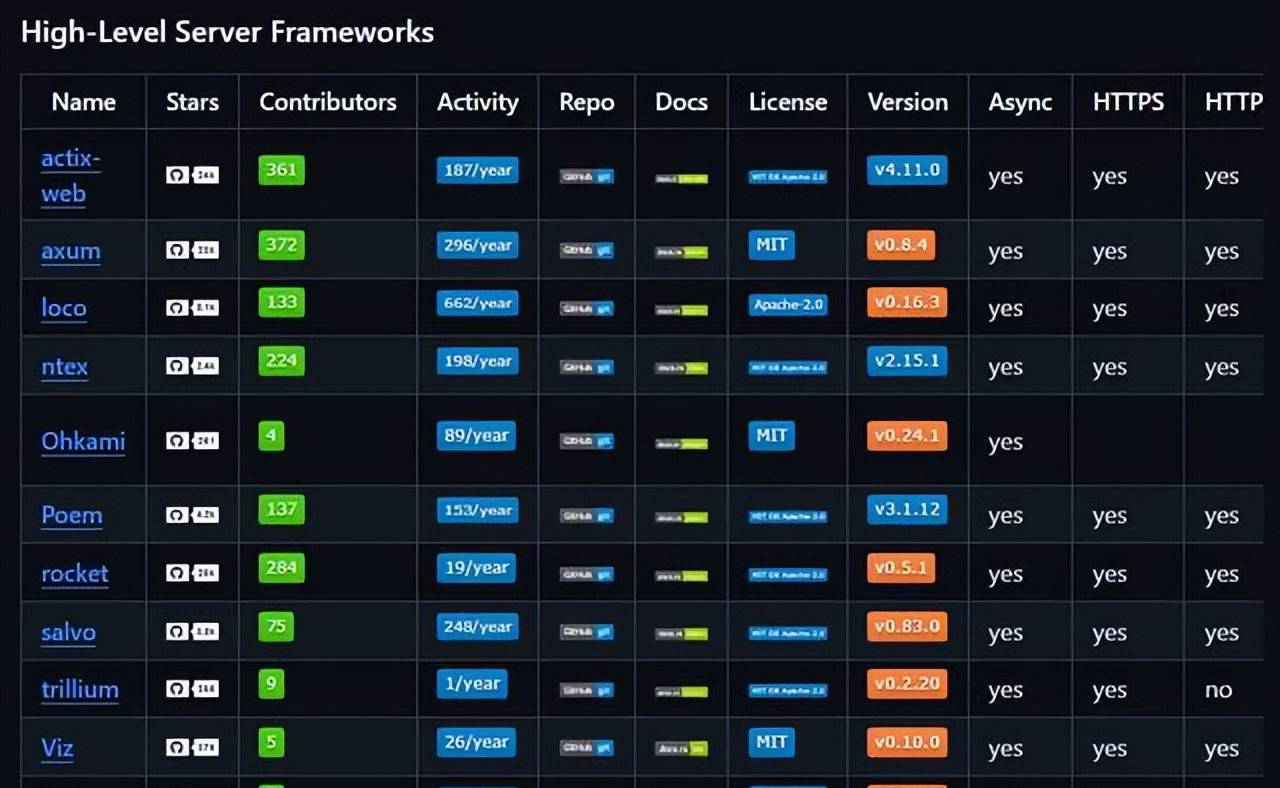
Task: Open the Repo badge in the loco row
Action: coord(587,310)
